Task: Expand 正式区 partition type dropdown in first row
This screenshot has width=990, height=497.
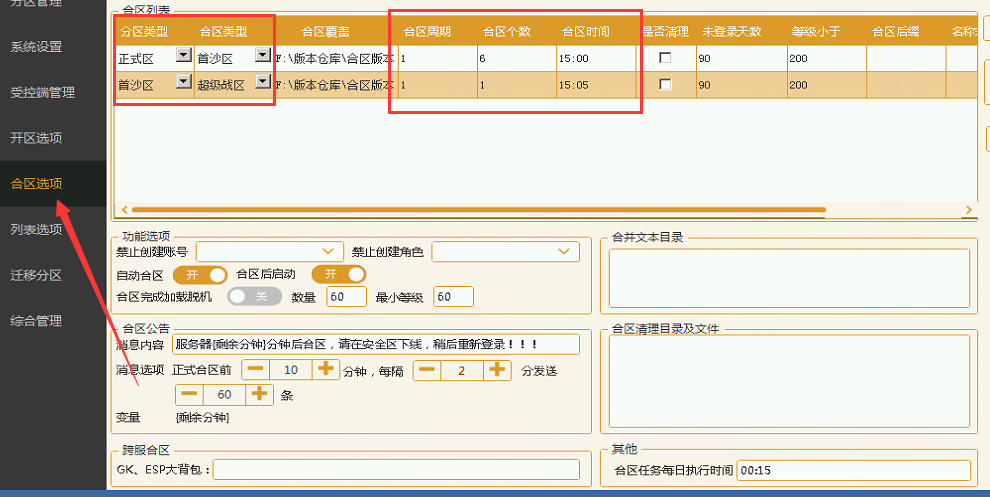Action: (x=184, y=56)
